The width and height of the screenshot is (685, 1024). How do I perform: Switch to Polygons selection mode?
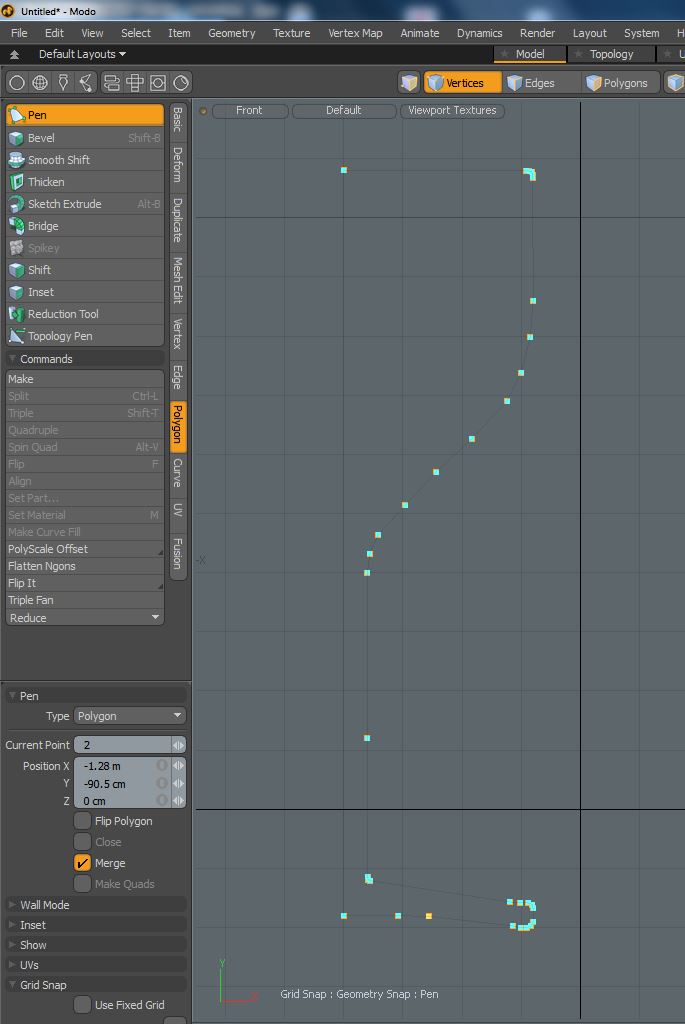pos(621,83)
